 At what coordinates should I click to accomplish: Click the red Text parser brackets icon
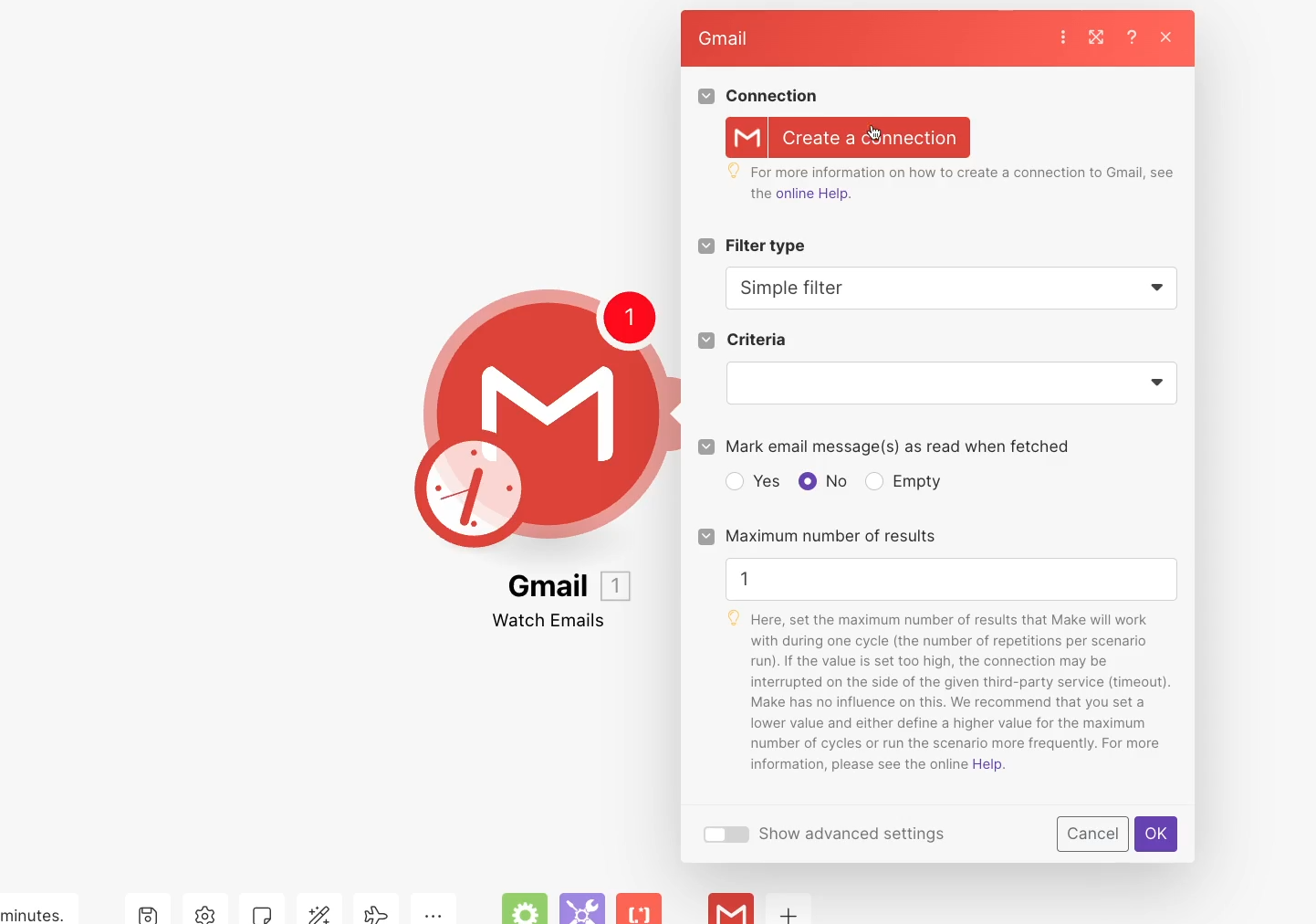pos(639,910)
